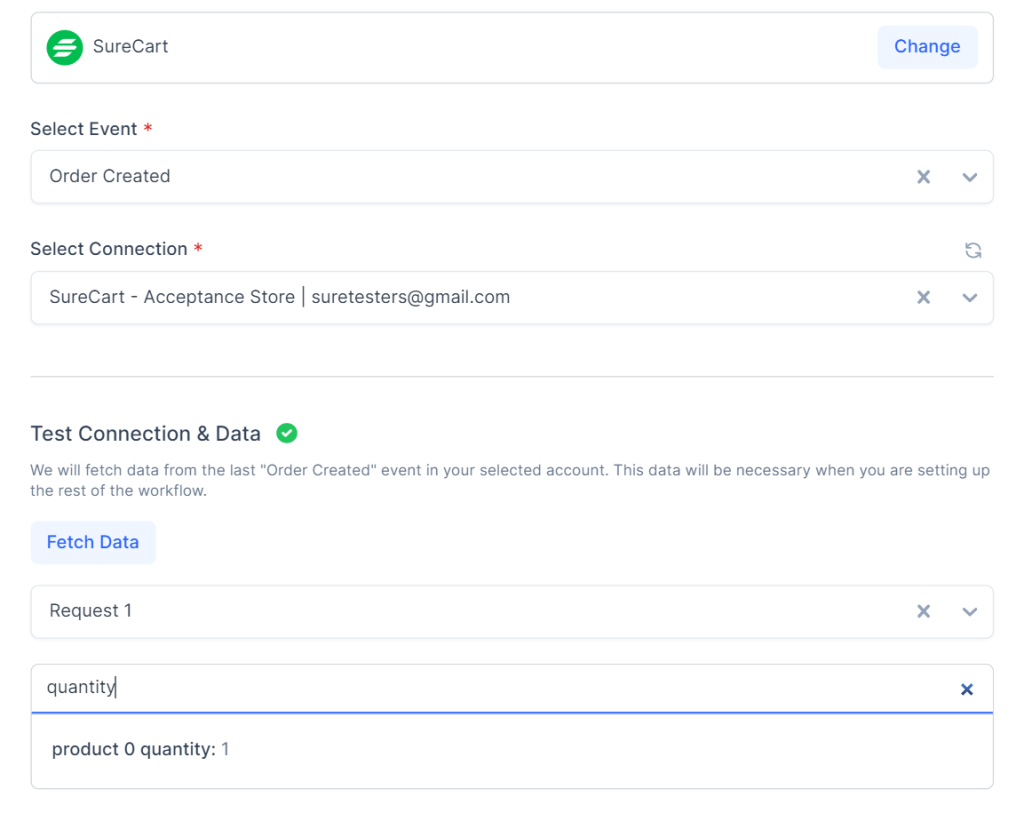
Task: Click the SureCart Acceptance Store connection field
Action: (x=450, y=297)
